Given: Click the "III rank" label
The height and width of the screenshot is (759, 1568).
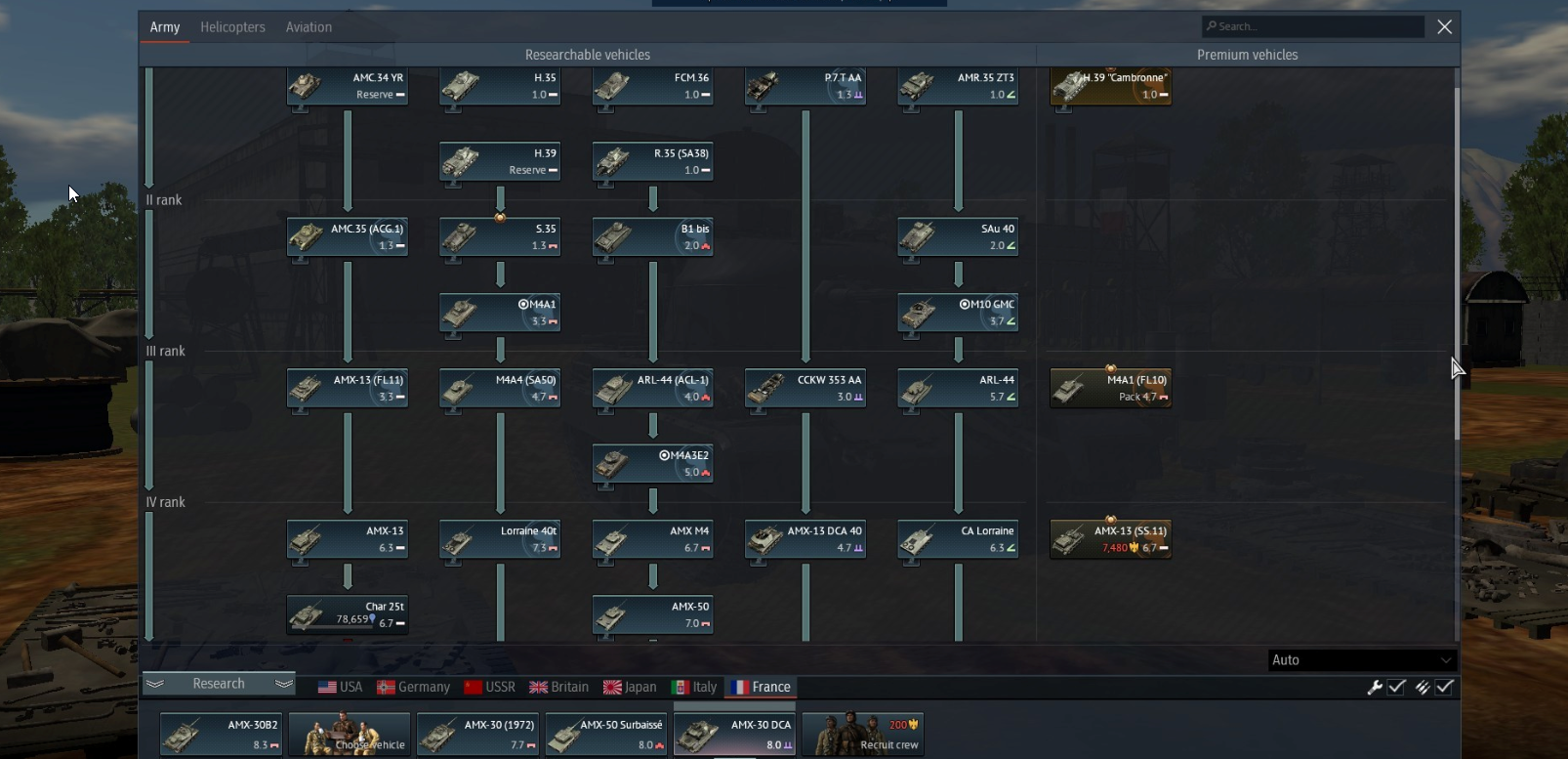Looking at the screenshot, I should tap(165, 351).
